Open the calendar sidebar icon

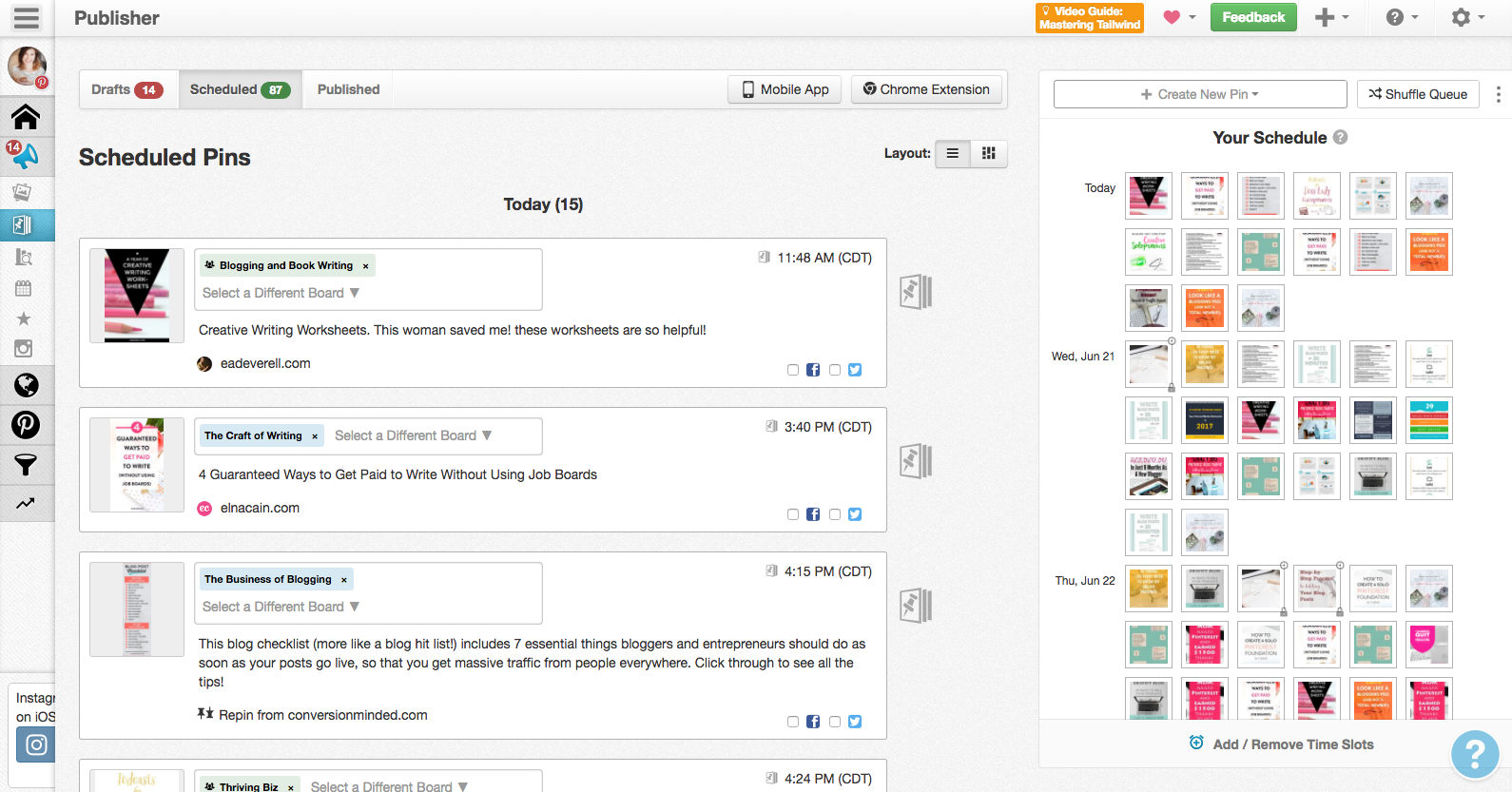point(24,288)
